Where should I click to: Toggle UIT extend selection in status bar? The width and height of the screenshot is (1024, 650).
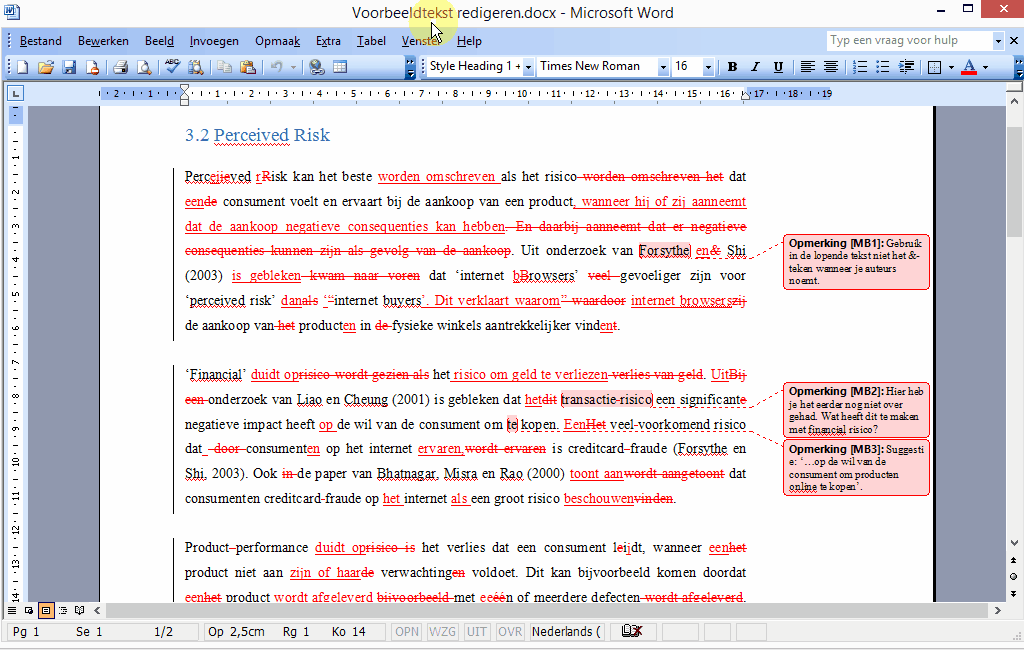(477, 632)
